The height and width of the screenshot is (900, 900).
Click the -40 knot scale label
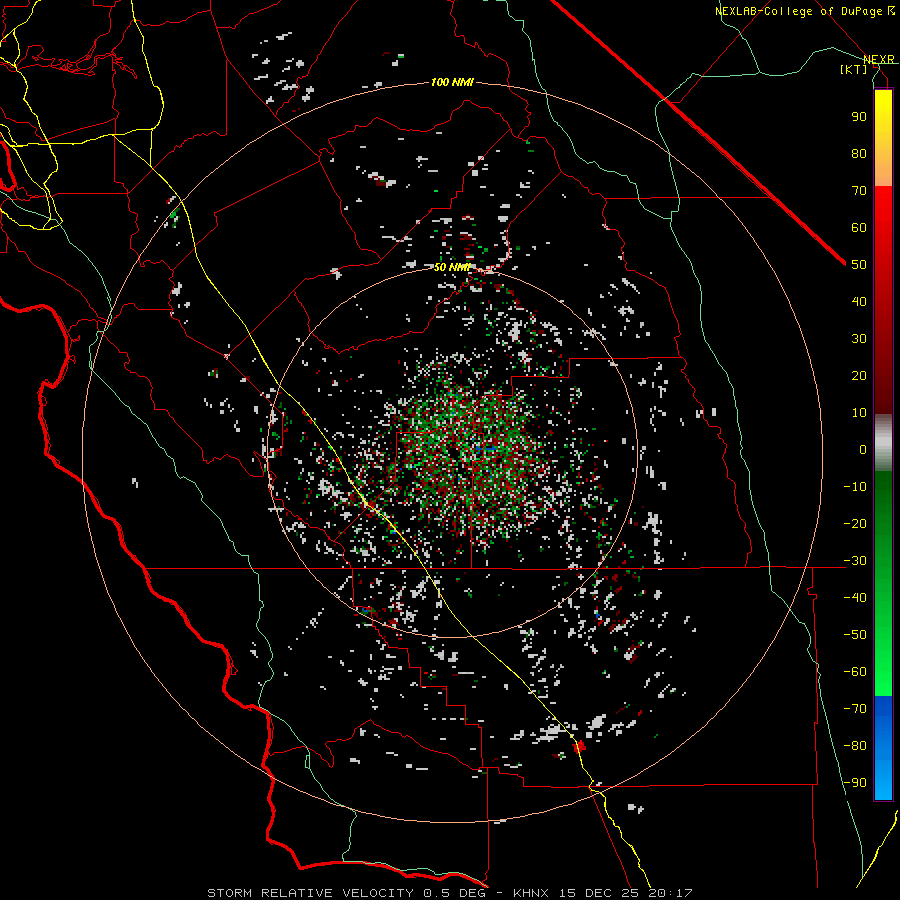(x=855, y=598)
